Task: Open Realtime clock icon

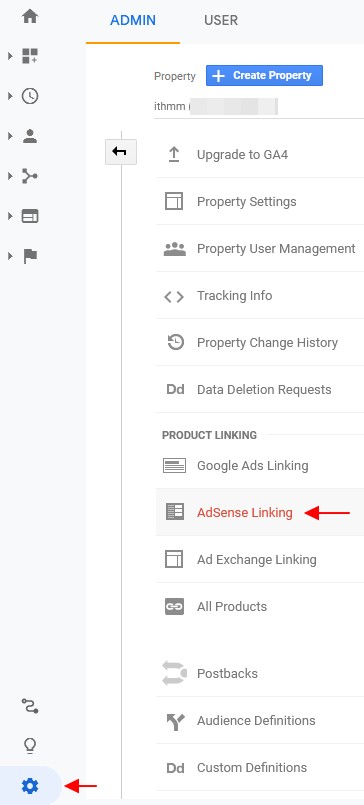Action: point(30,96)
